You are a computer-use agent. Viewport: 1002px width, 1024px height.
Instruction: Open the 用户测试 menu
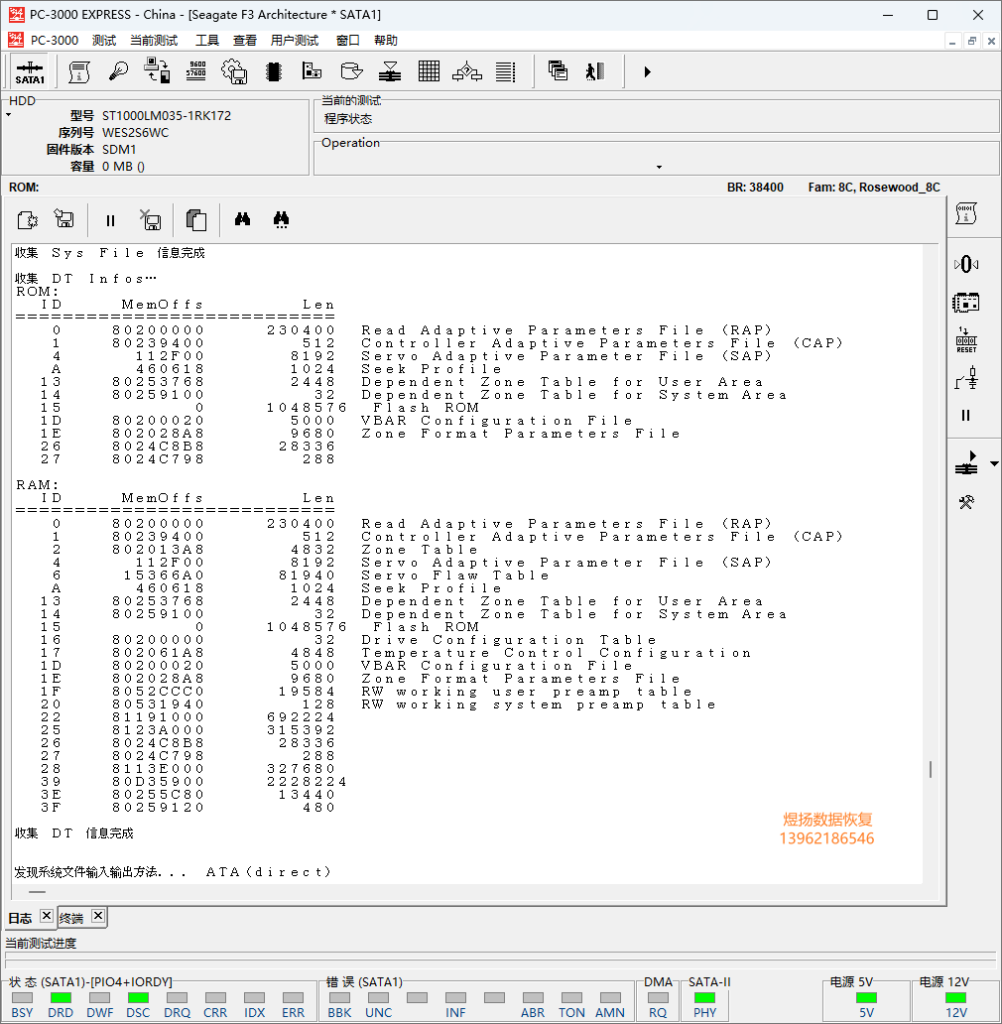tap(295, 40)
